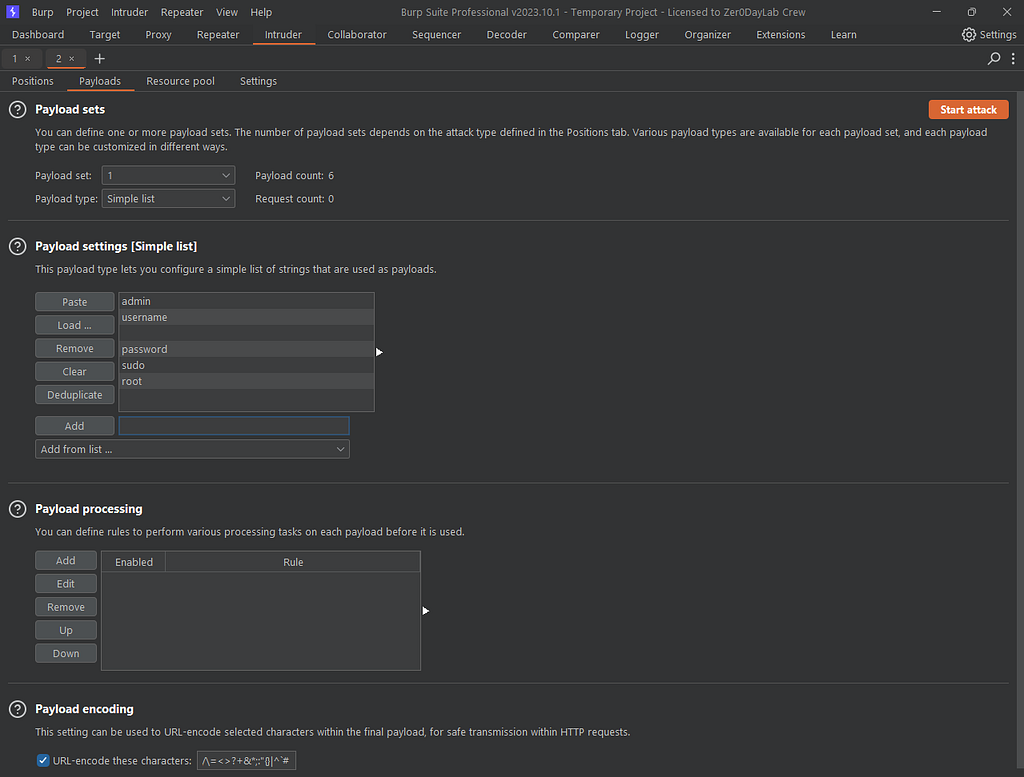Switch to the Learn tab
The width and height of the screenshot is (1024, 777).
[x=844, y=35]
